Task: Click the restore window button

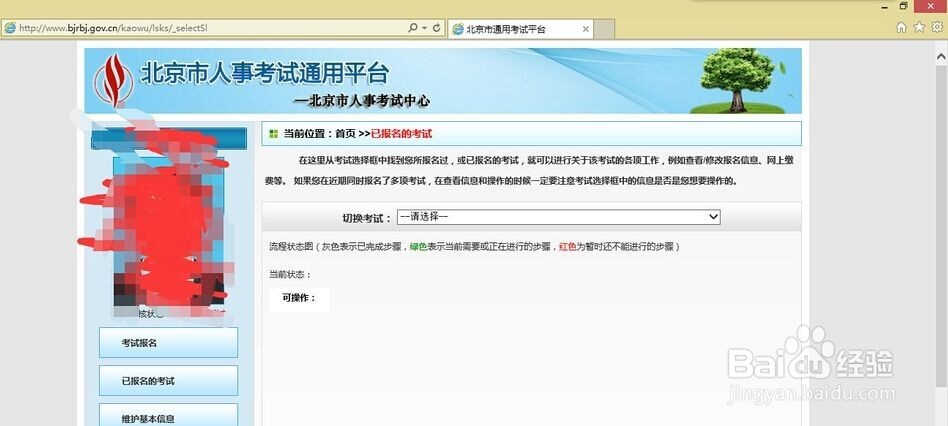Action: (x=904, y=5)
